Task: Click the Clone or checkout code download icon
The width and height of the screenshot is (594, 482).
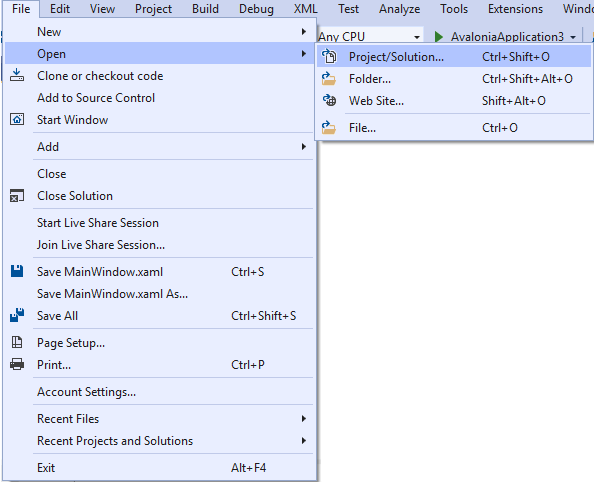Action: click(x=17, y=75)
